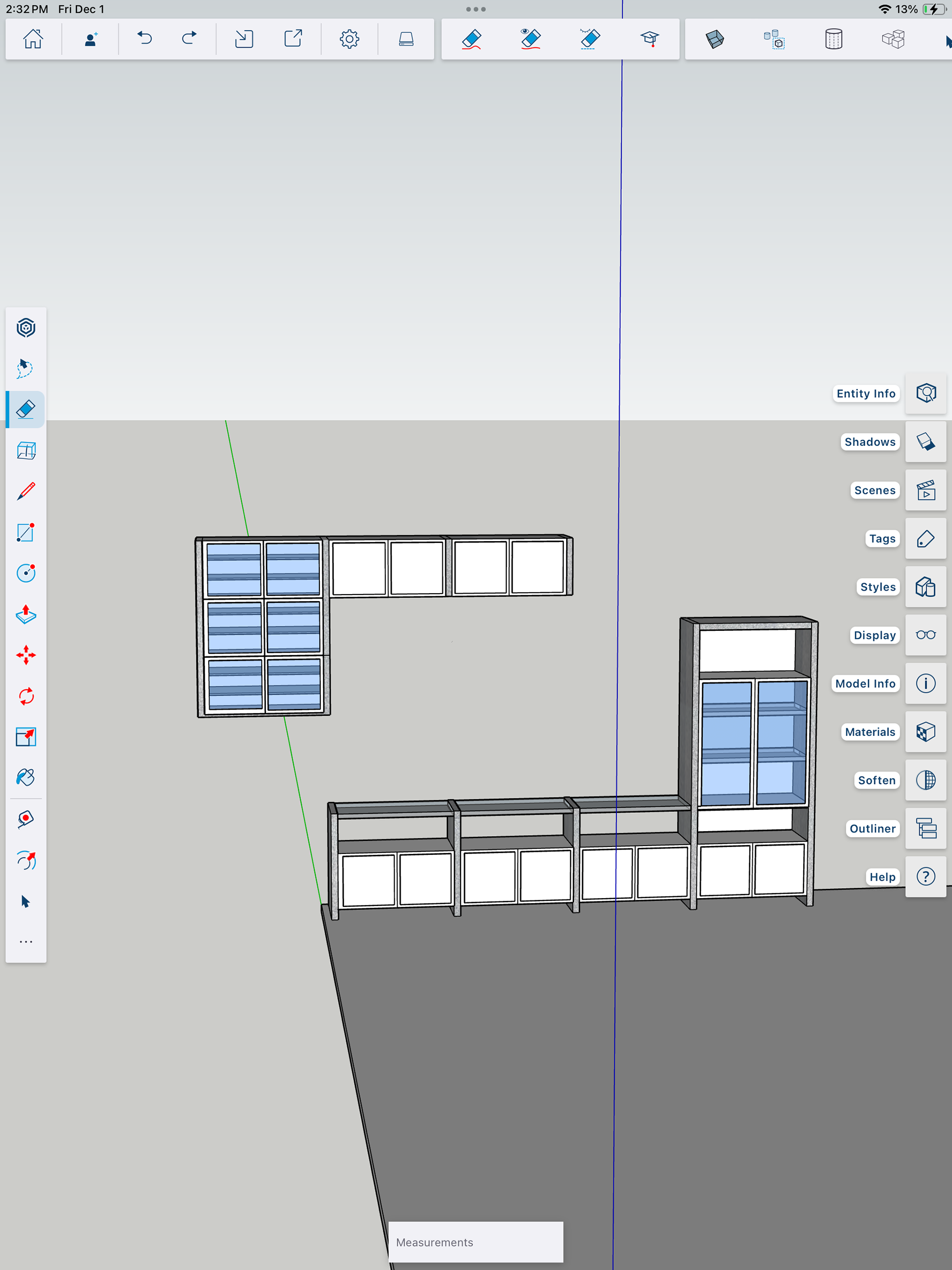Go to the Home screen

pos(33,39)
